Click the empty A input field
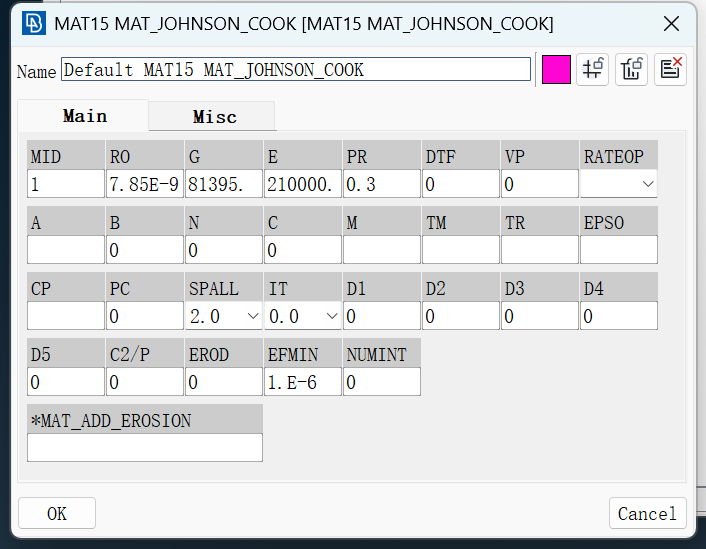This screenshot has width=706, height=549. pos(66,250)
